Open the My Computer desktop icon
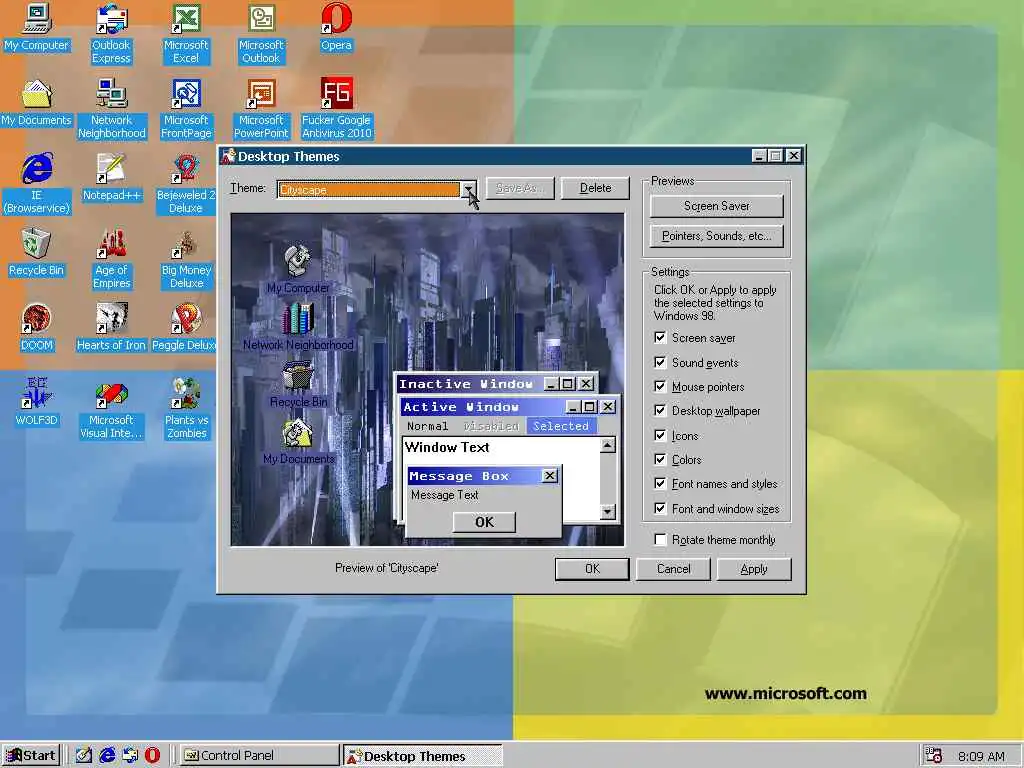This screenshot has height=768, width=1024. click(x=37, y=27)
